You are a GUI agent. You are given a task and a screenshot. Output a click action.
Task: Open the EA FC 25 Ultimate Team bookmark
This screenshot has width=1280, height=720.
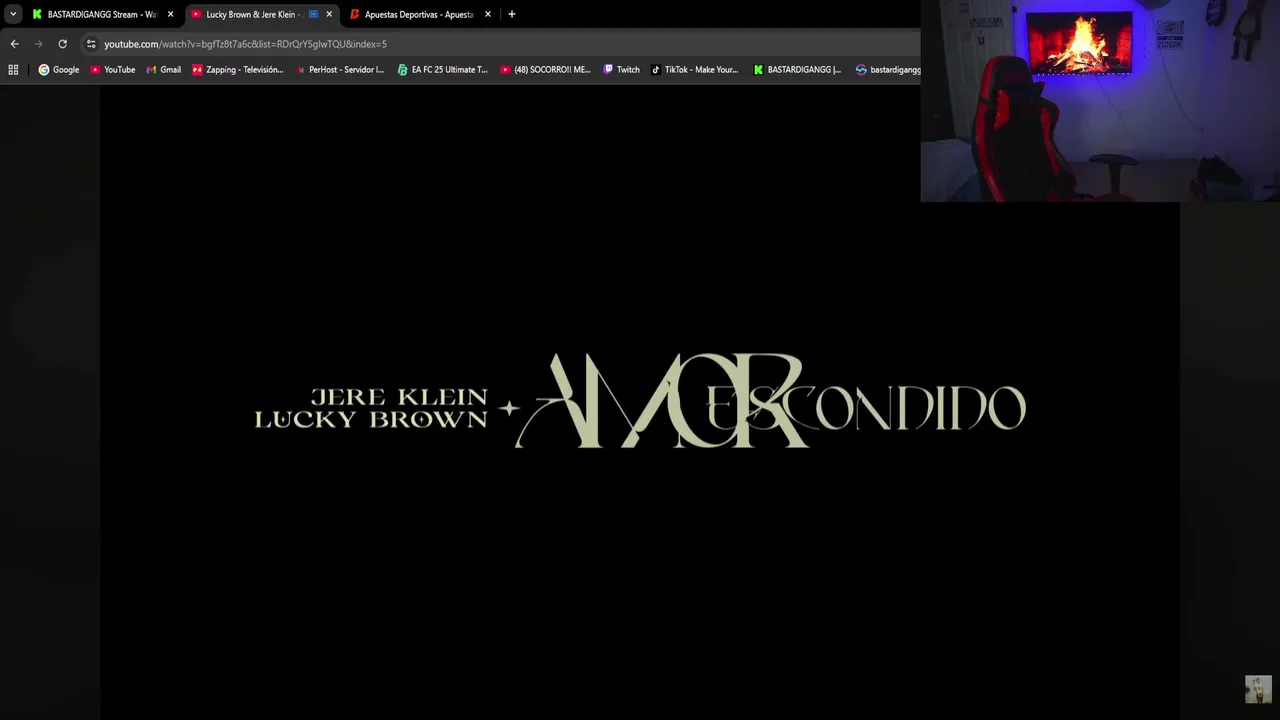point(442,70)
